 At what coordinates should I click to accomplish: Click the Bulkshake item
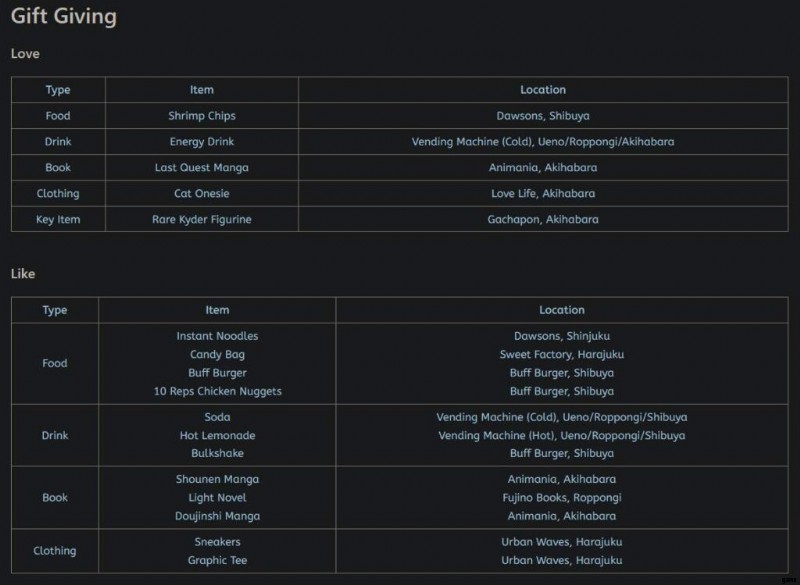217,453
